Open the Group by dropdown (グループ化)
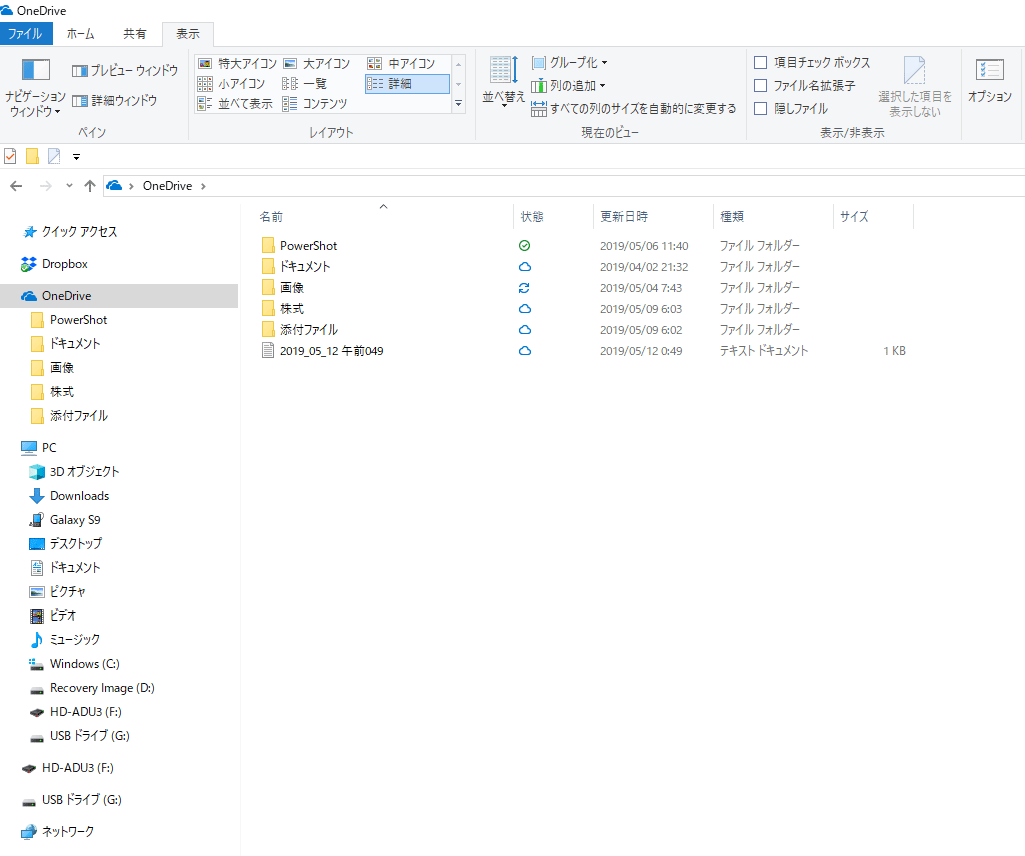This screenshot has height=856, width=1025. pyautogui.click(x=569, y=63)
